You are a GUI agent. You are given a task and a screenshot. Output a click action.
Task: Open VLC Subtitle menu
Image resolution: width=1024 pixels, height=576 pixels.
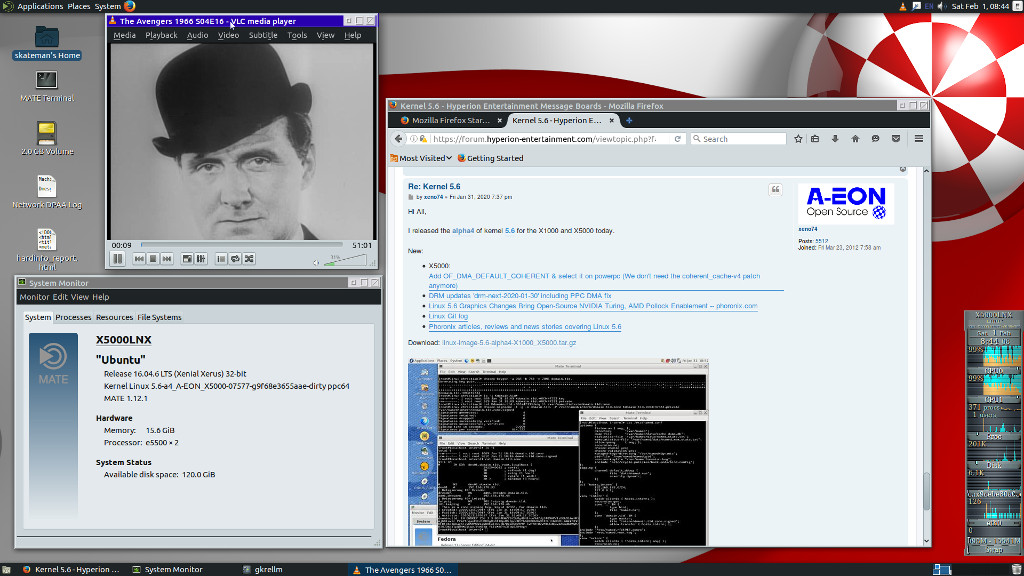click(x=263, y=35)
